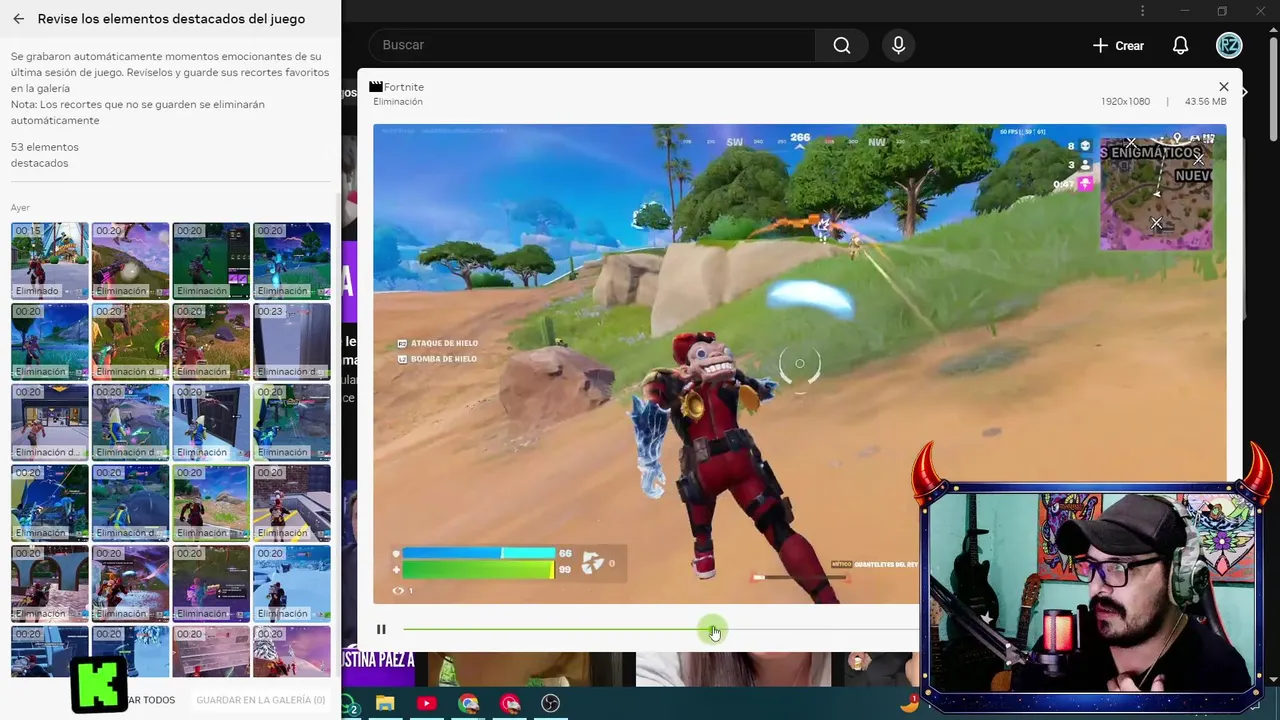Viewport: 1280px width, 720px height.
Task: Click the "Ayer" date heading
Action: point(20,208)
